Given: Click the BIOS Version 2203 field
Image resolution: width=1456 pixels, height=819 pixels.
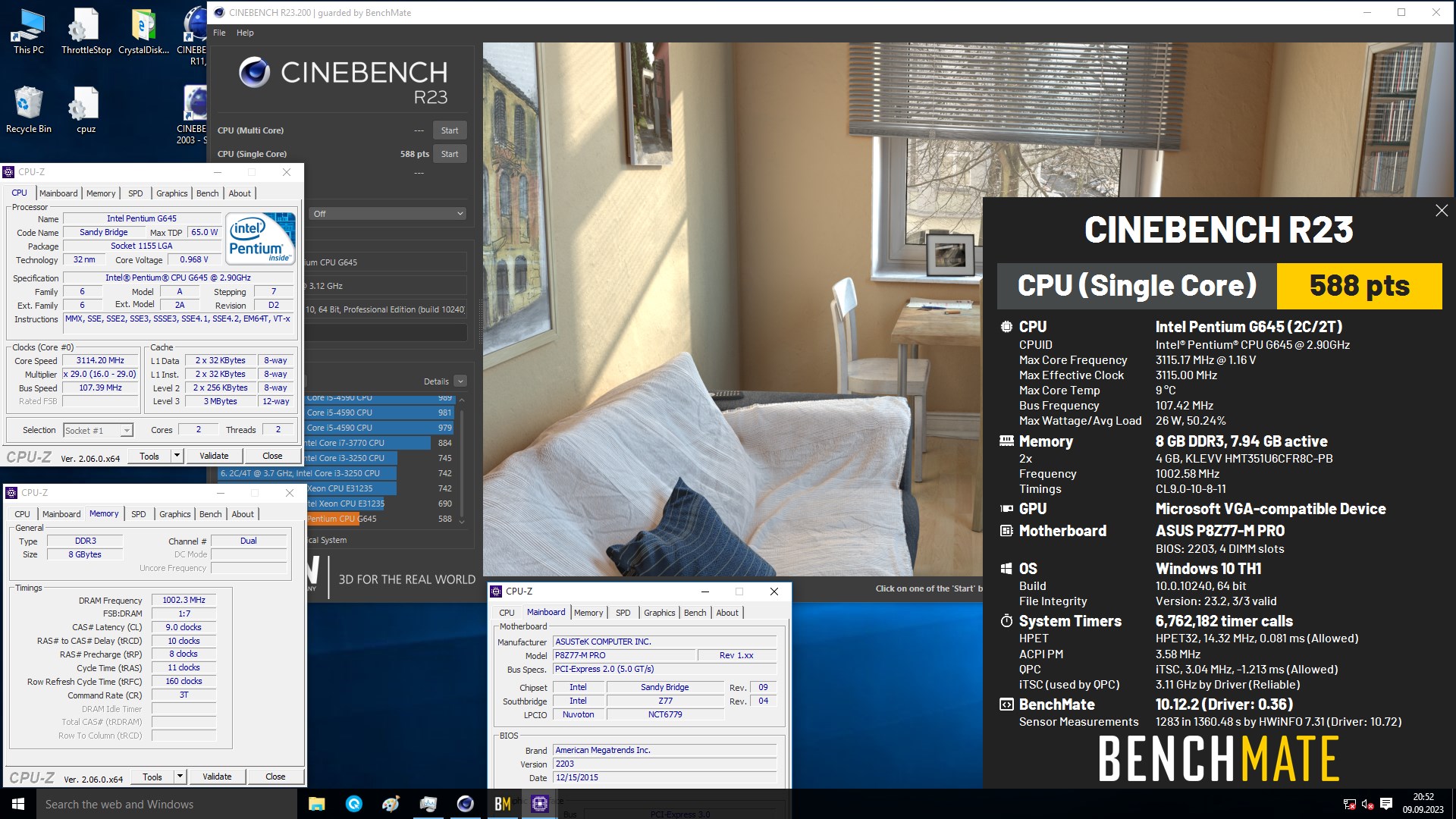Looking at the screenshot, I should pos(664,764).
